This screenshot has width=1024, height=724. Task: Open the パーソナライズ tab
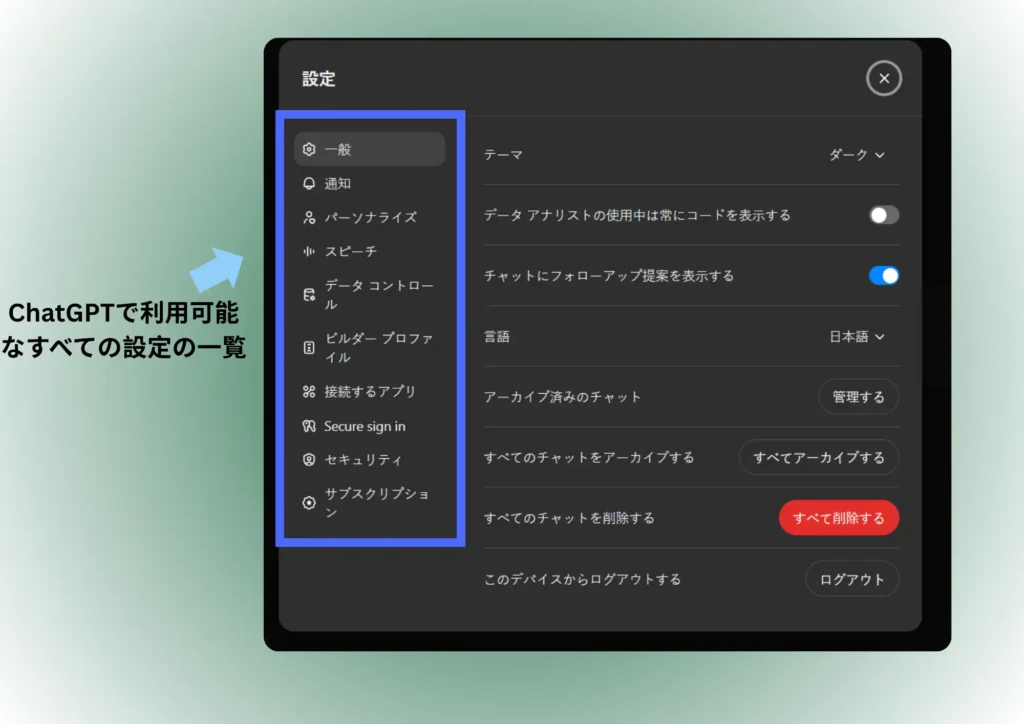(370, 217)
